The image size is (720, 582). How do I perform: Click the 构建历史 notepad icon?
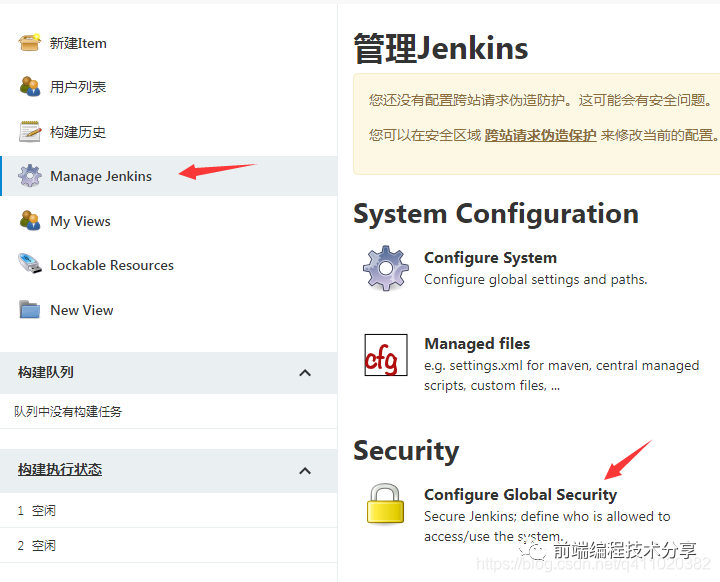tap(30, 131)
